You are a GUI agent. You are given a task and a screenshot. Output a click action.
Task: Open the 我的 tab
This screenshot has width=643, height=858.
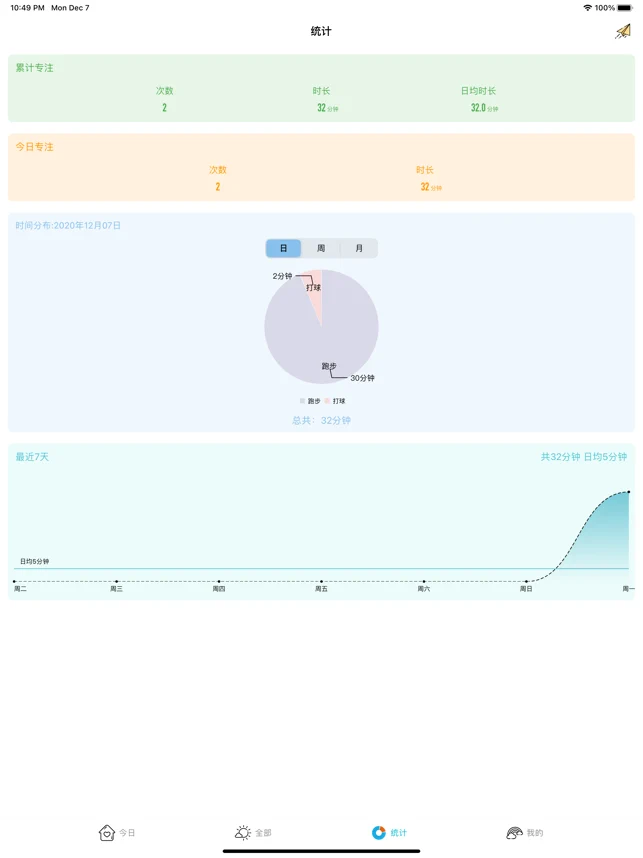click(x=524, y=832)
